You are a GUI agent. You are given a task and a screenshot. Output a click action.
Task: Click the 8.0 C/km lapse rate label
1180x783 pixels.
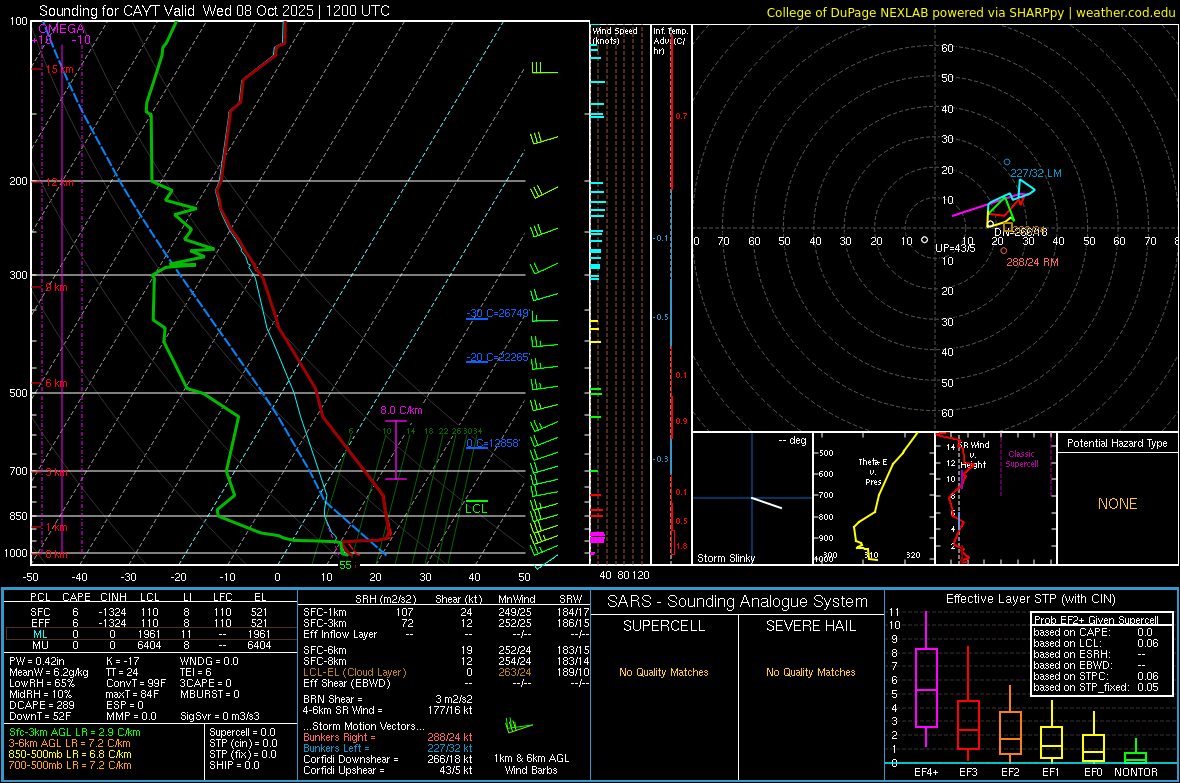(x=401, y=410)
